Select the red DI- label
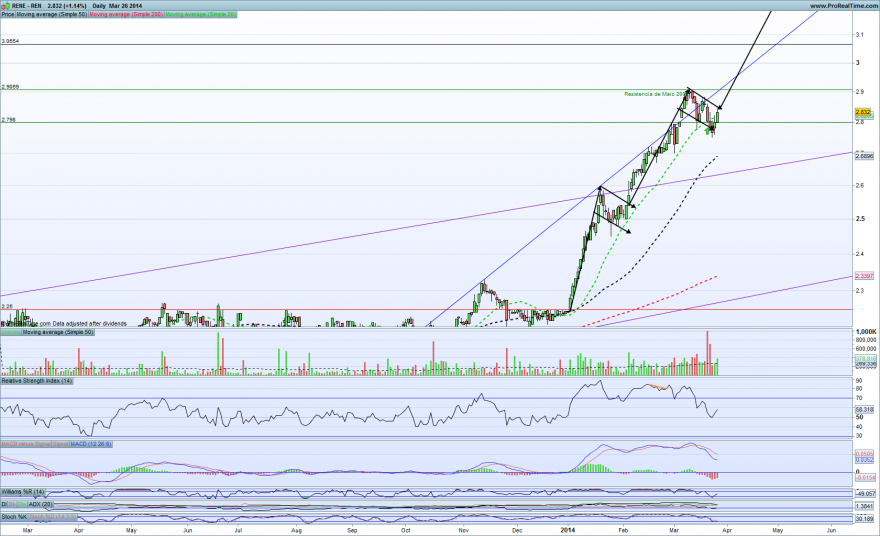880x536 pixels. pyautogui.click(x=13, y=505)
